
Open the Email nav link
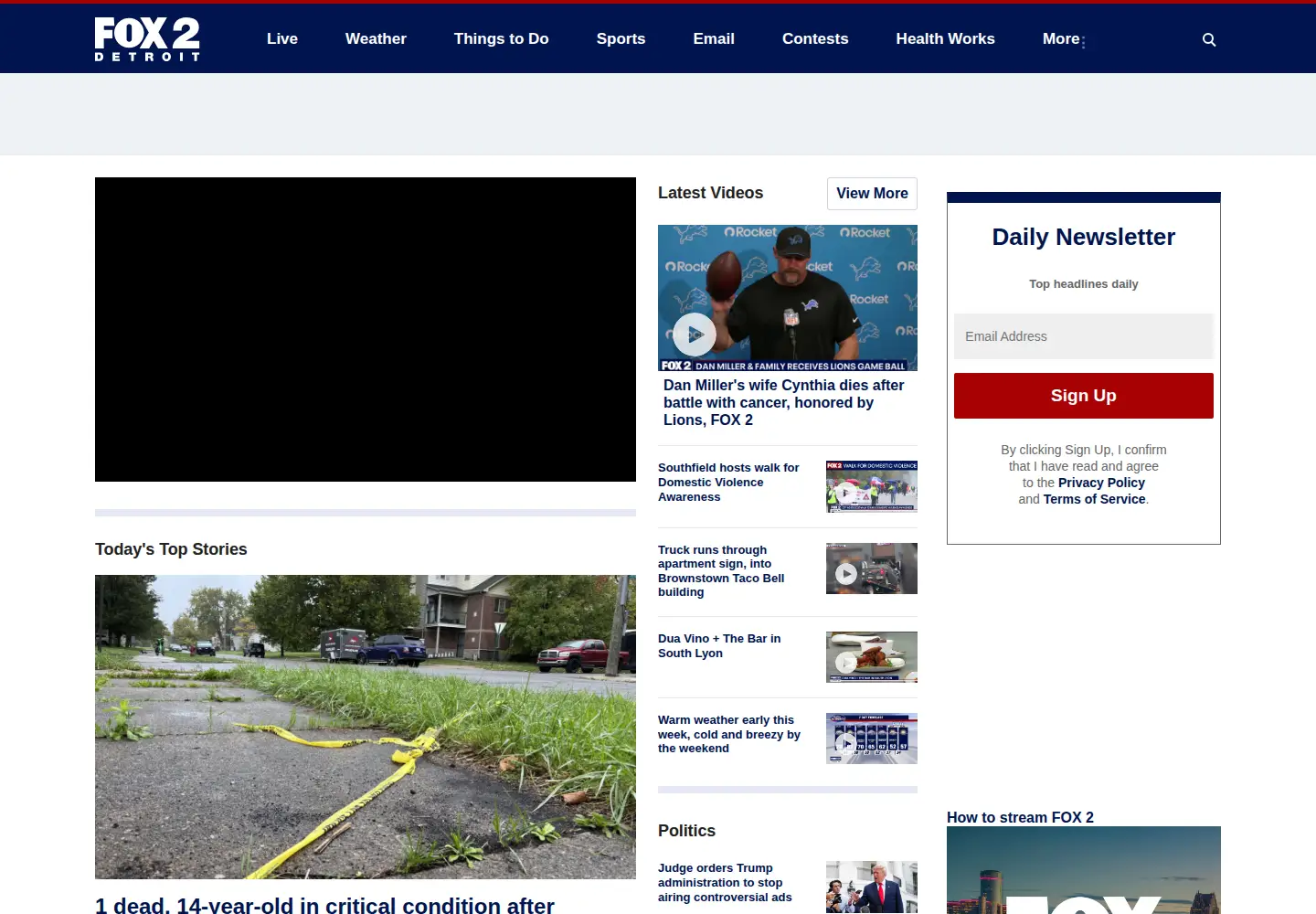(714, 38)
